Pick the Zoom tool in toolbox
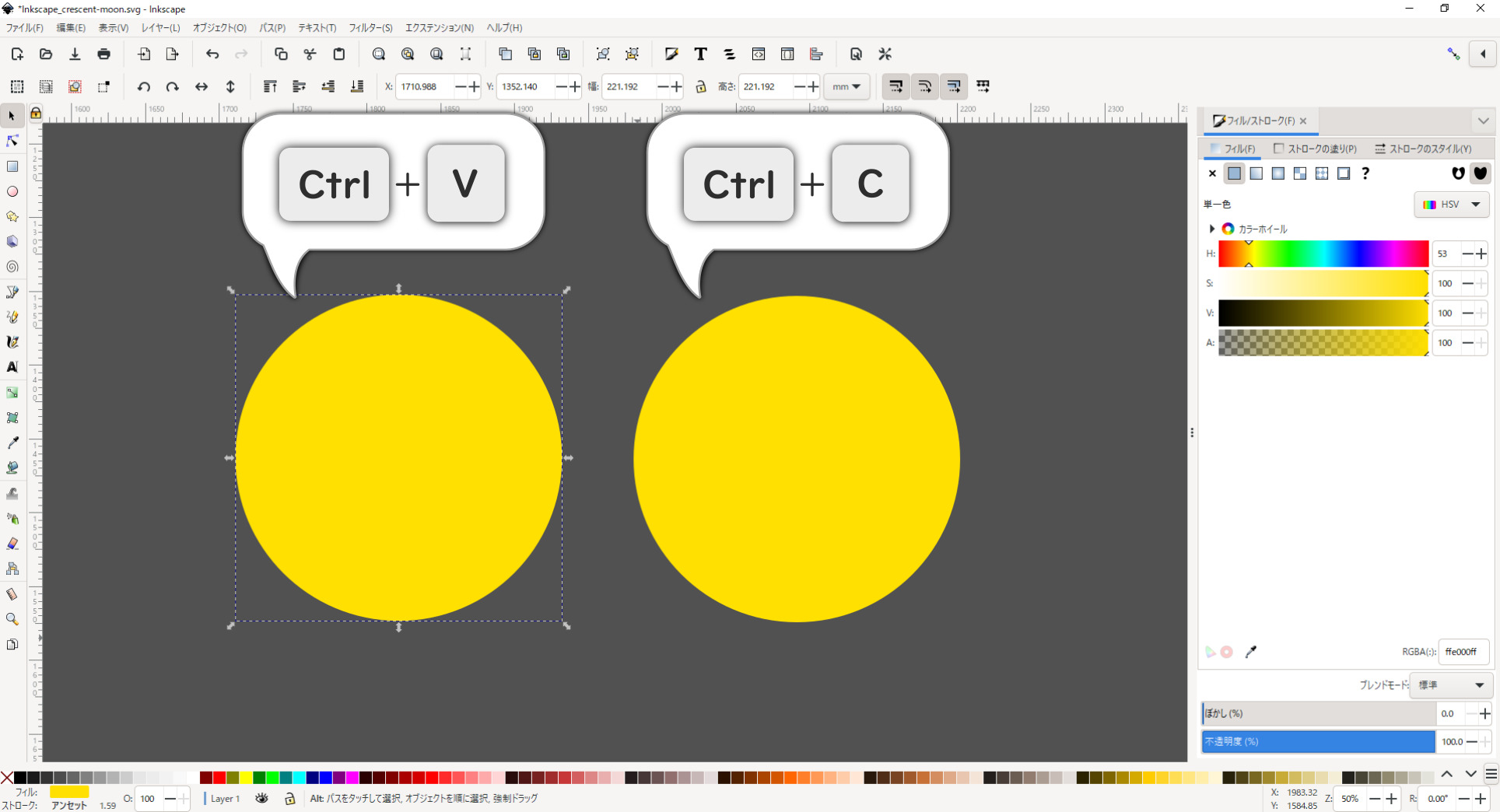Viewport: 1500px width, 812px height. point(12,619)
